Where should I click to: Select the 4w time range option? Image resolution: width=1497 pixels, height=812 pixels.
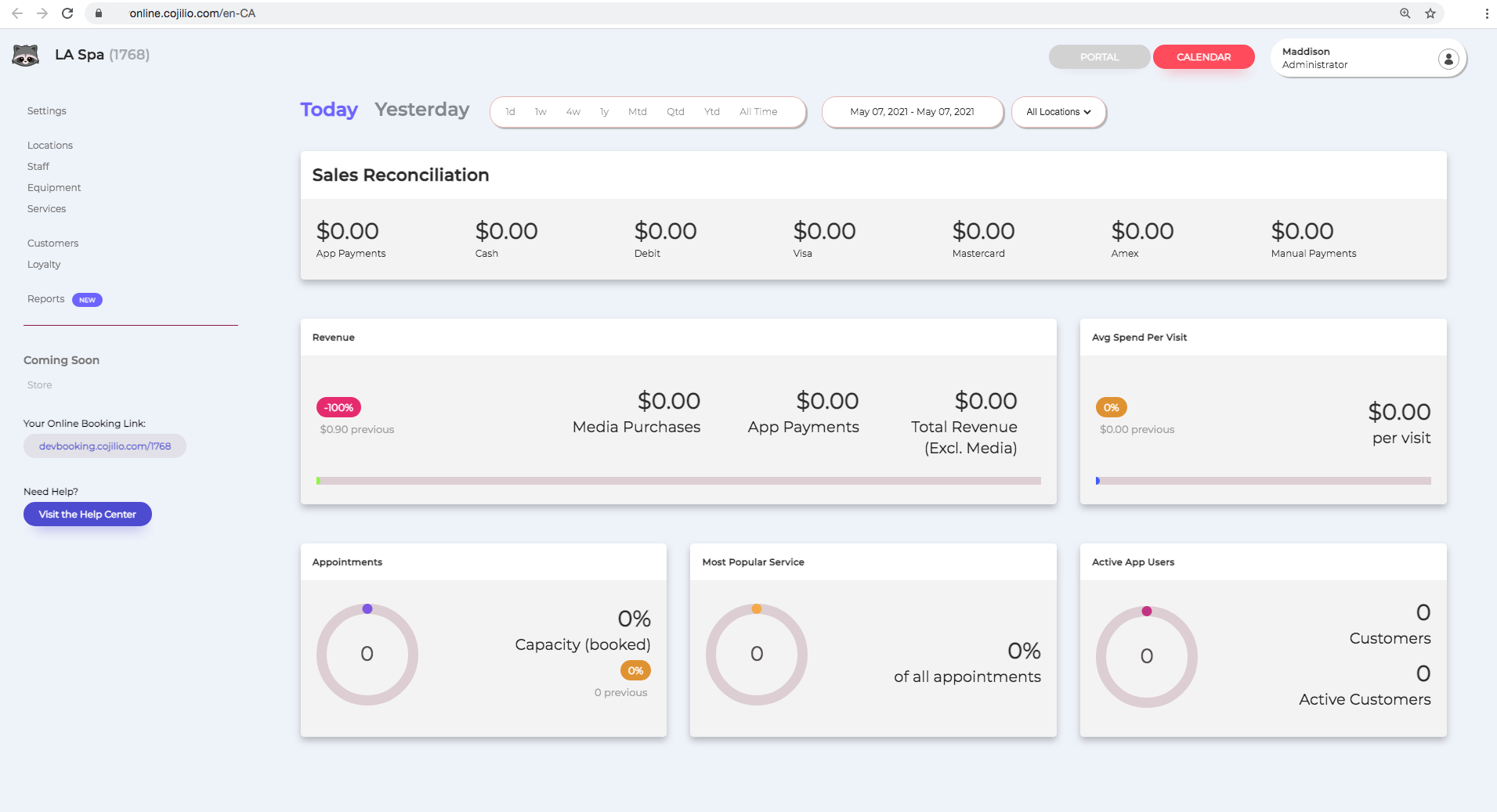point(573,112)
